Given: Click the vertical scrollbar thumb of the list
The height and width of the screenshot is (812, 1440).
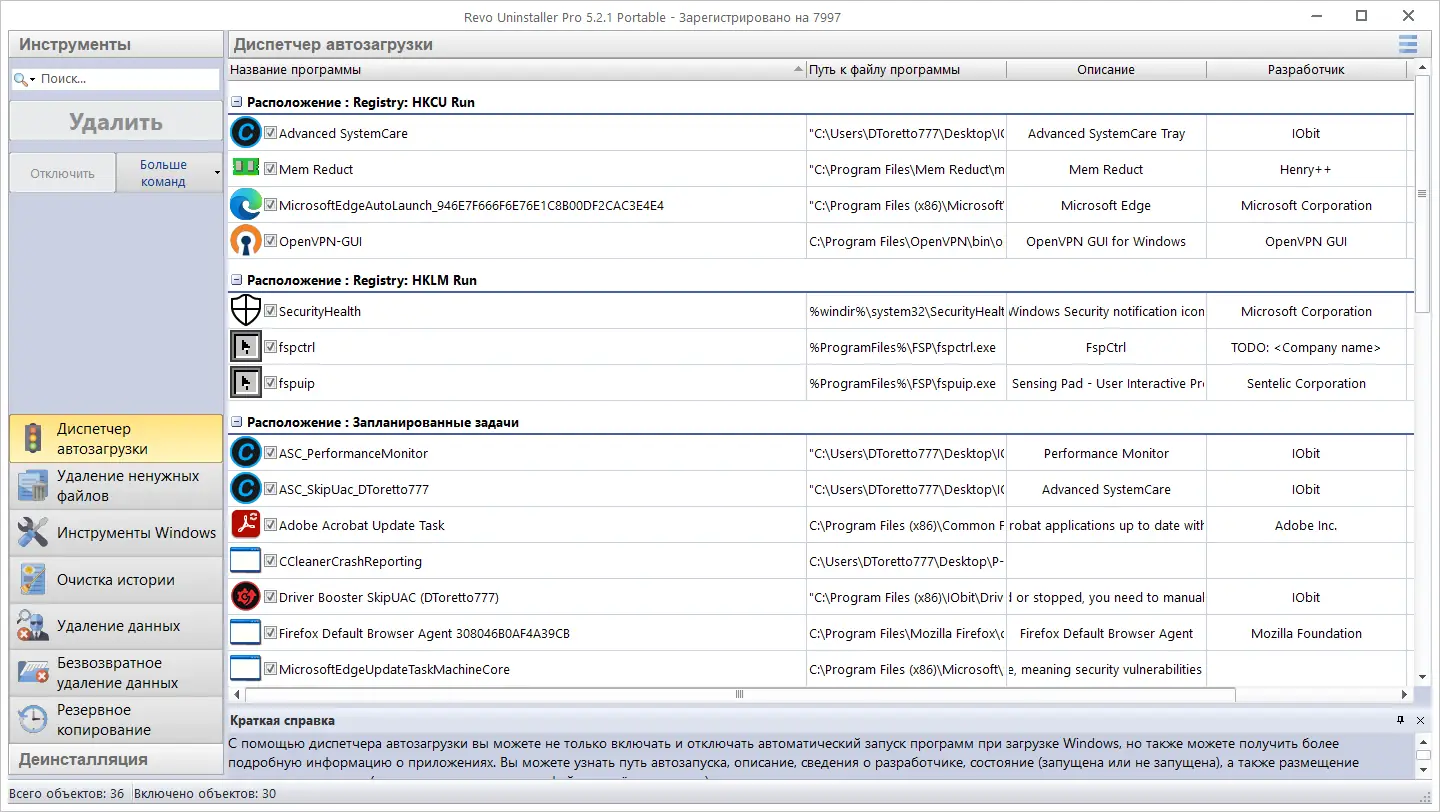Looking at the screenshot, I should (1422, 192).
